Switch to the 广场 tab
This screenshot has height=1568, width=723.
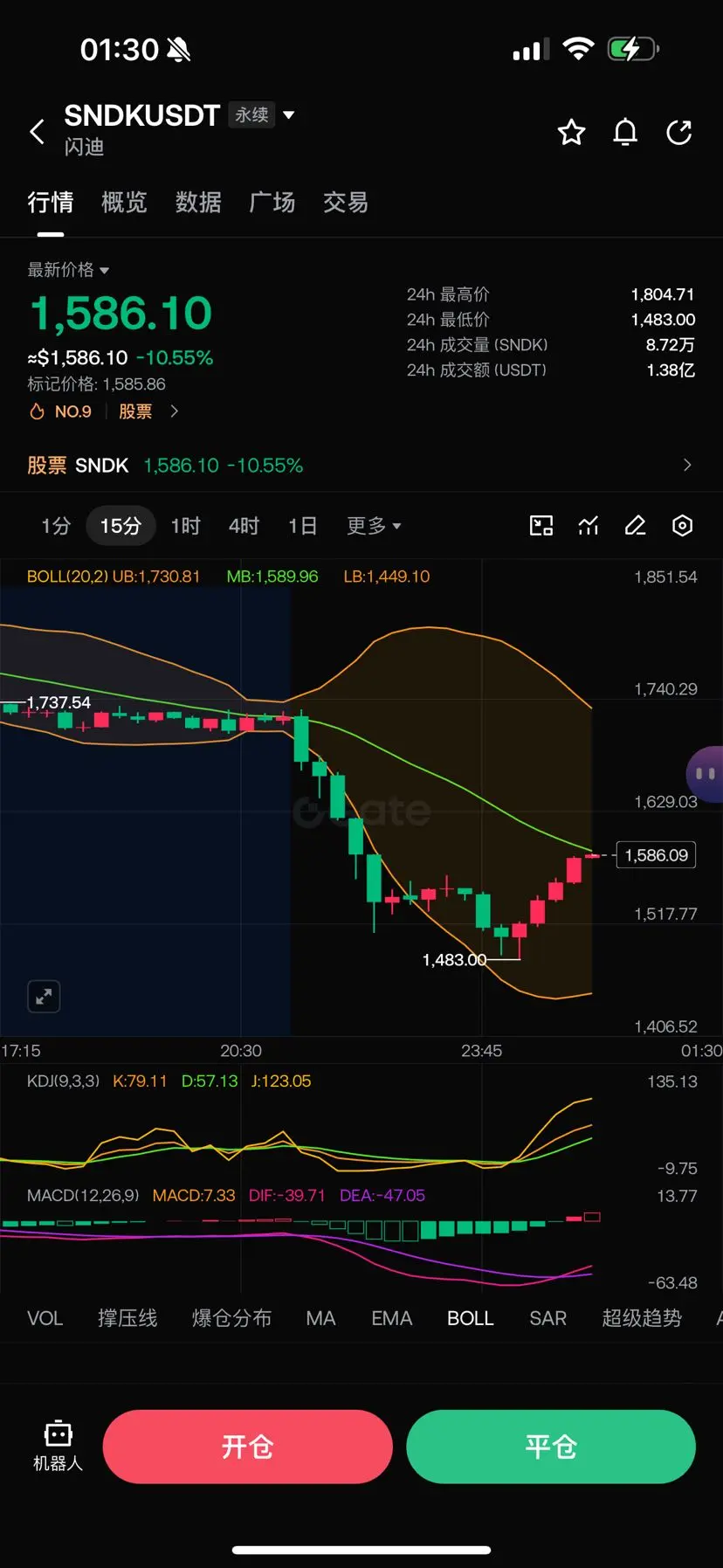point(272,203)
